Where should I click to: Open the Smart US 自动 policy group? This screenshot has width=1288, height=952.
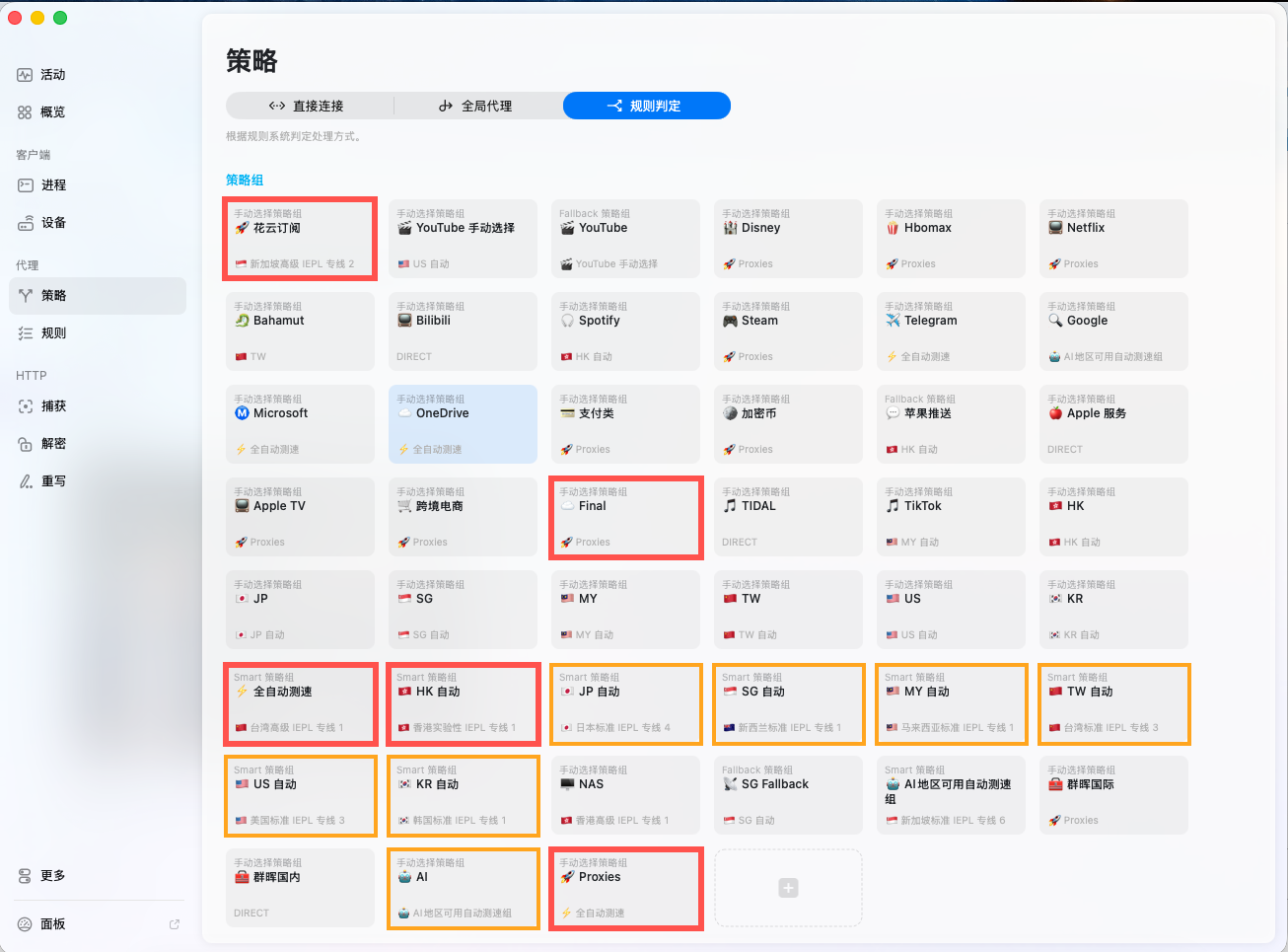point(300,795)
